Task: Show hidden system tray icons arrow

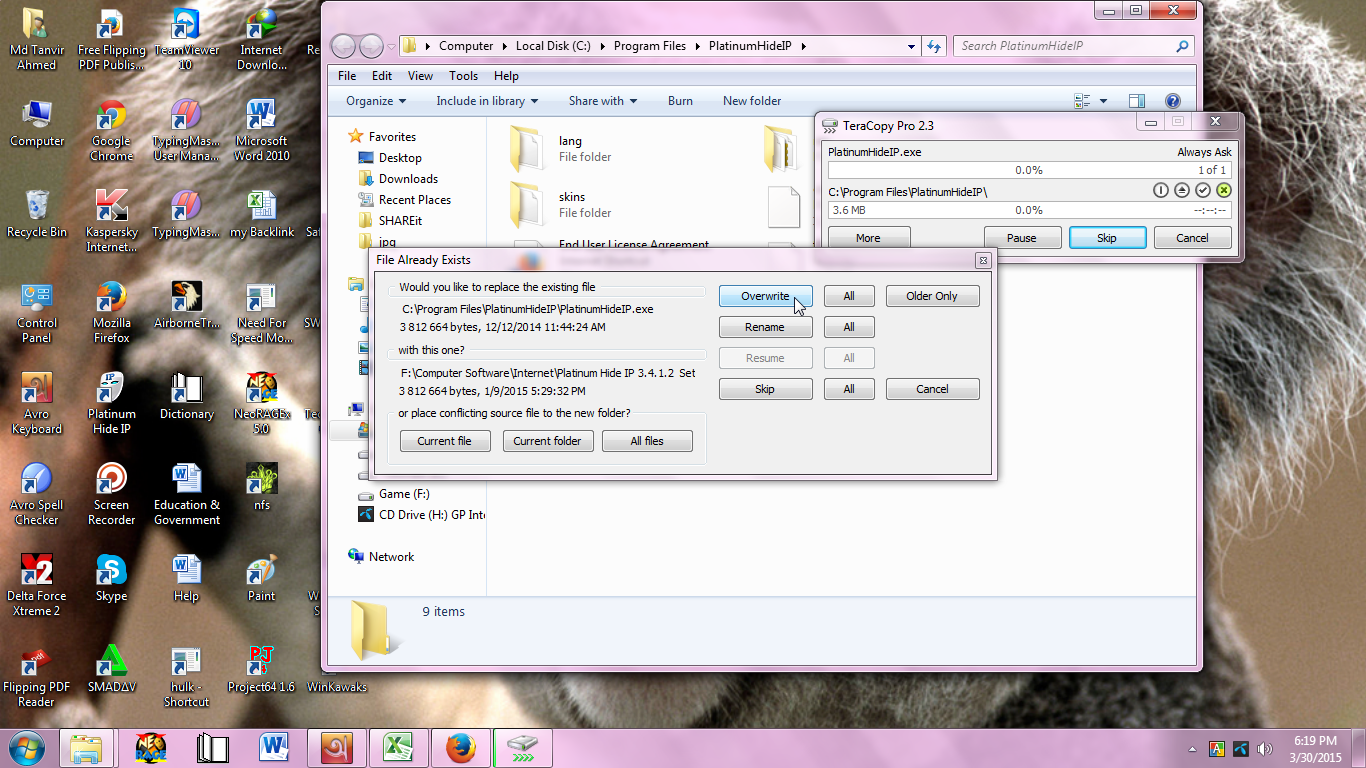Action: click(1192, 749)
